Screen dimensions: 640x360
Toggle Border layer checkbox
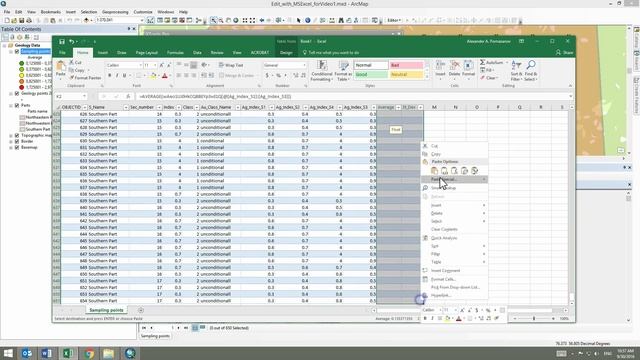pos(17,141)
